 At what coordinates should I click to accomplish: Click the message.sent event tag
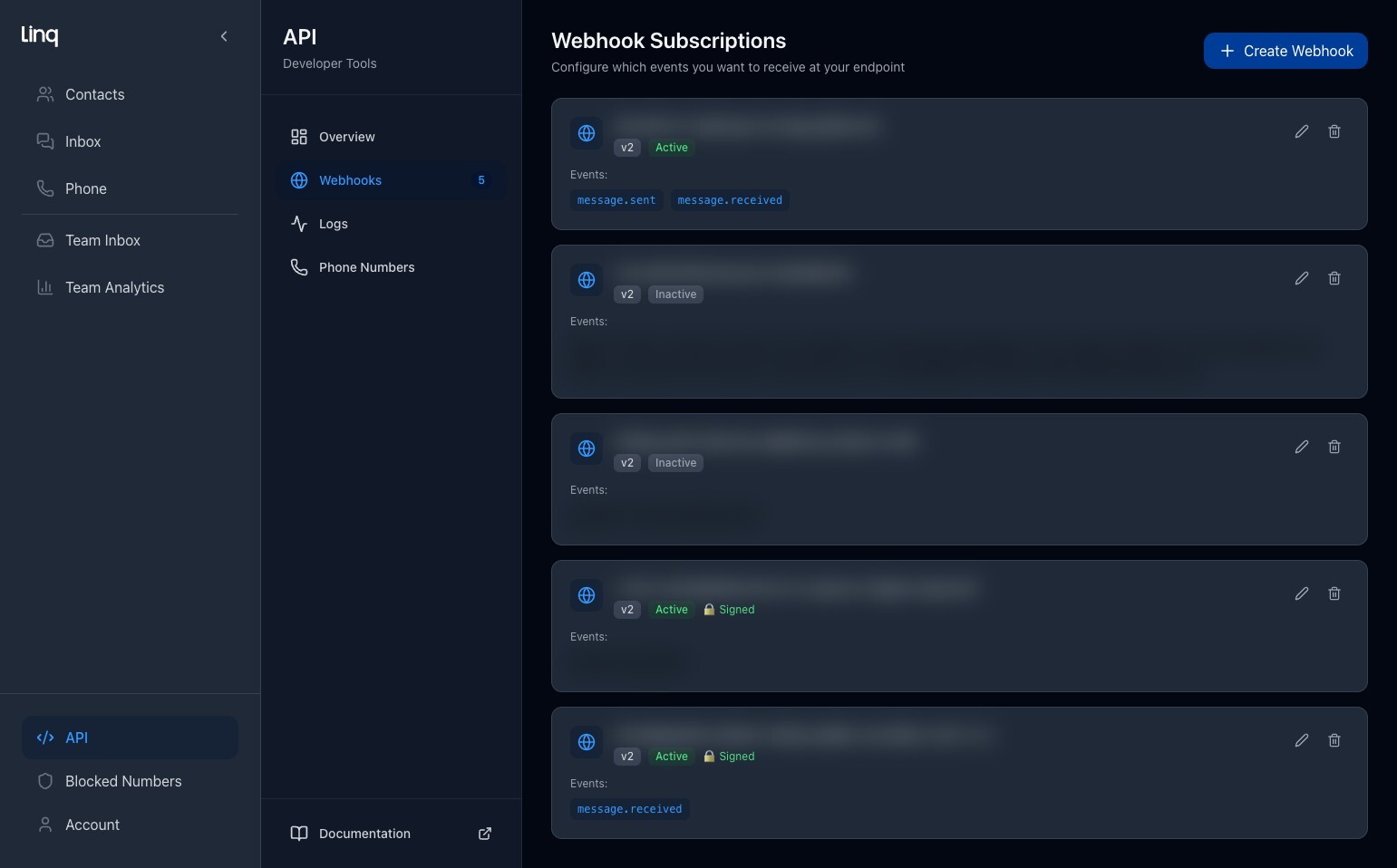pyautogui.click(x=616, y=200)
